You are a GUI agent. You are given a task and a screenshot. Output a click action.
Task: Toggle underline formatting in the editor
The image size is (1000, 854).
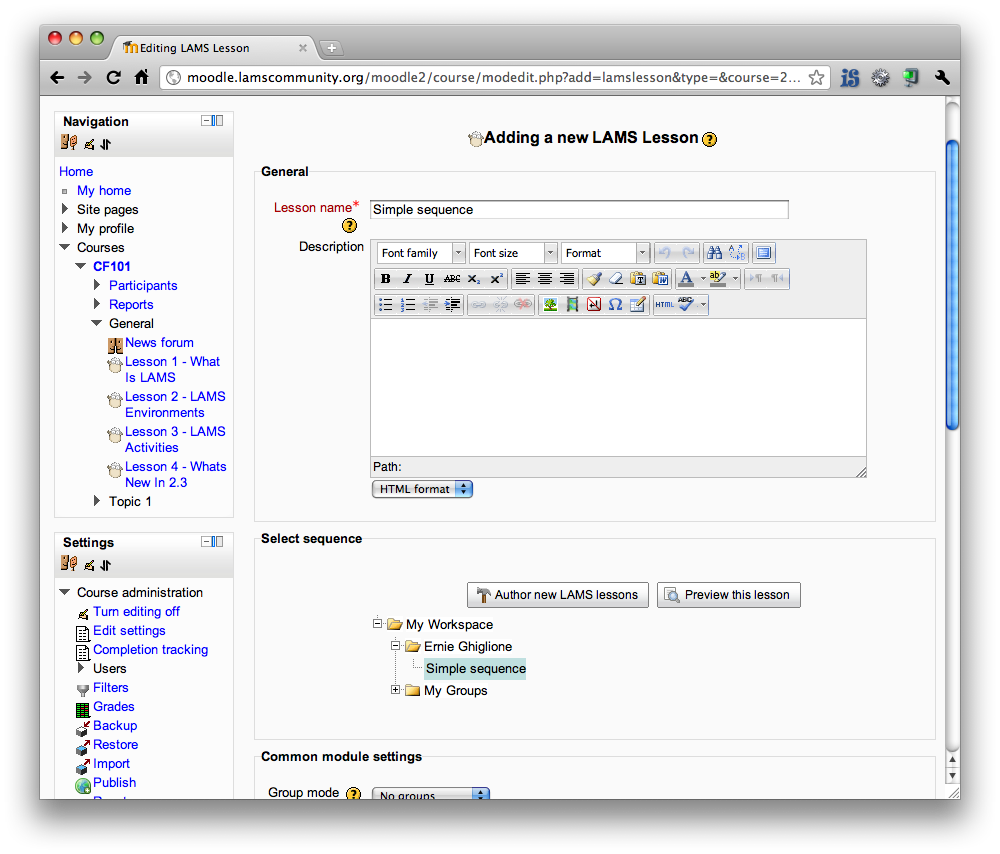pyautogui.click(x=429, y=279)
